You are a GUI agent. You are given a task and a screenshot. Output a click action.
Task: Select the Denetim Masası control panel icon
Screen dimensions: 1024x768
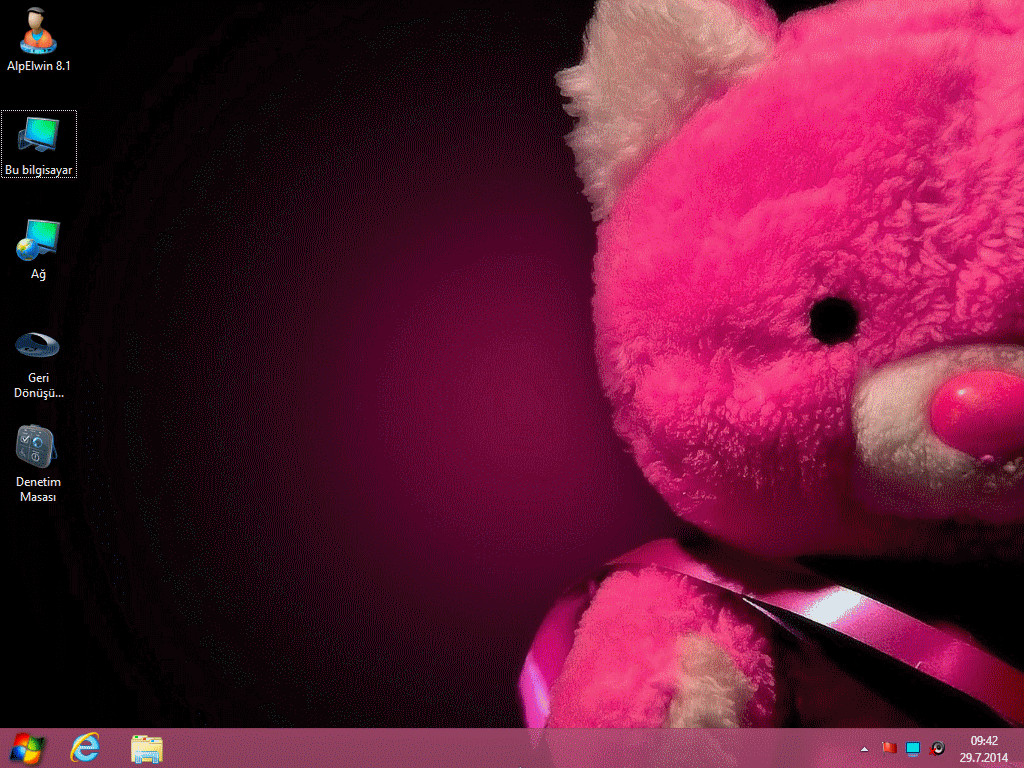[38, 447]
